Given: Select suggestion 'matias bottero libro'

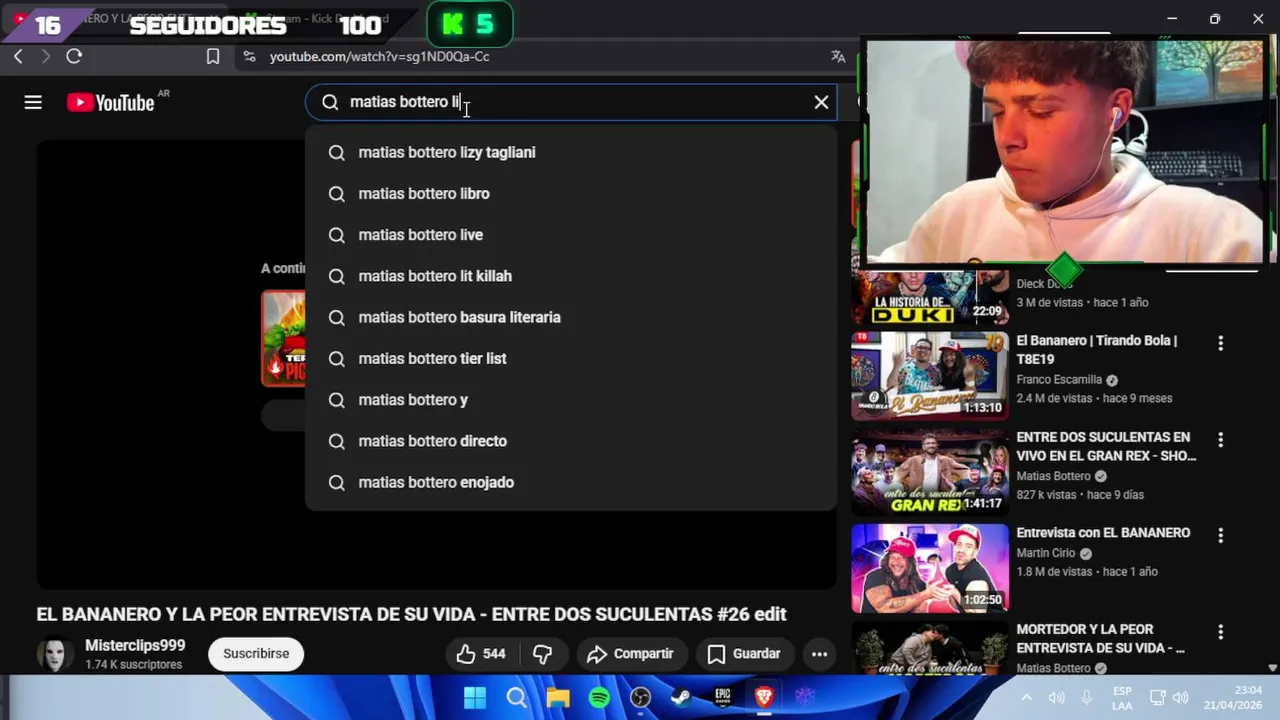Looking at the screenshot, I should pos(571,194).
